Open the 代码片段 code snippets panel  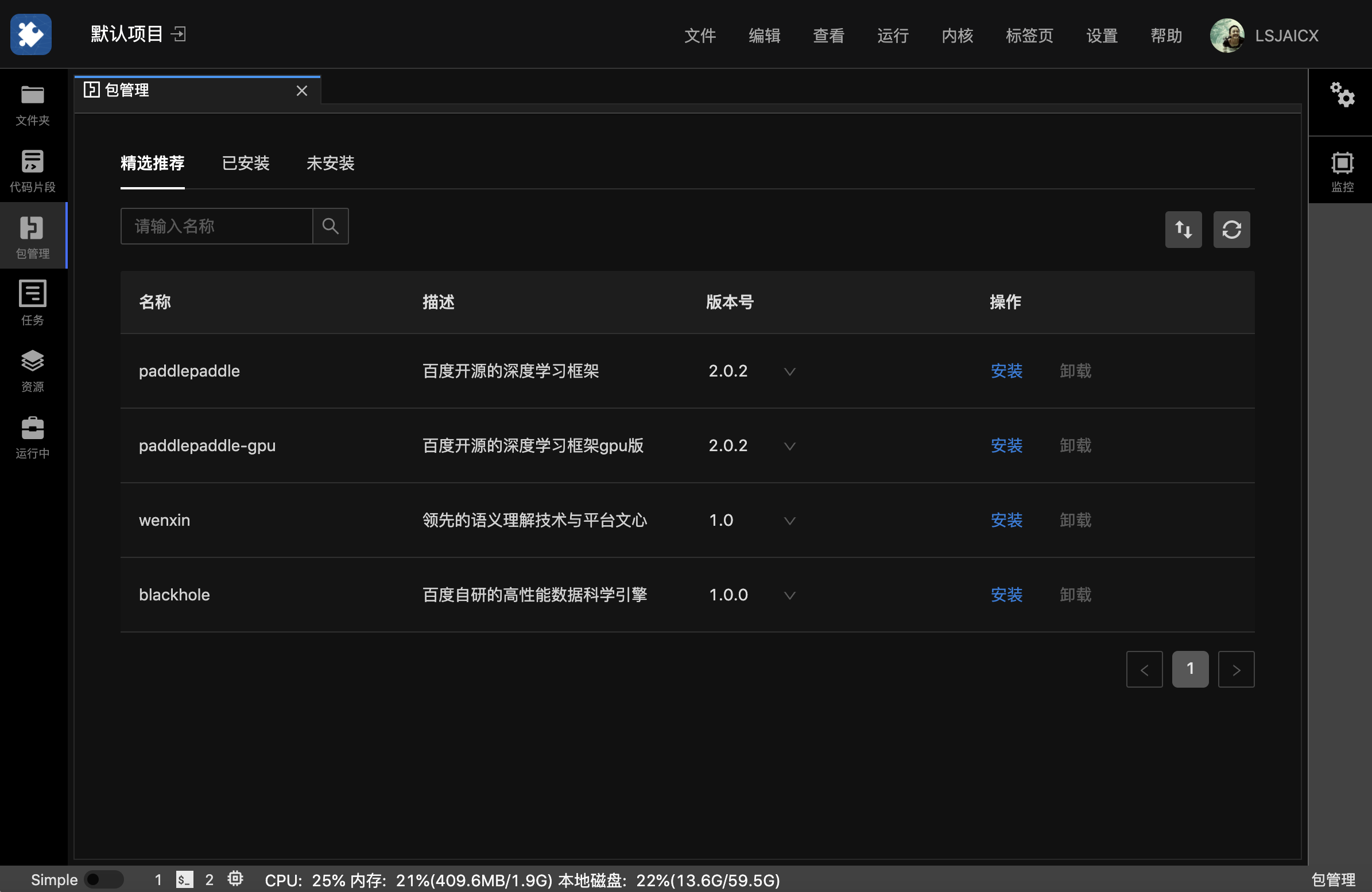[x=33, y=171]
